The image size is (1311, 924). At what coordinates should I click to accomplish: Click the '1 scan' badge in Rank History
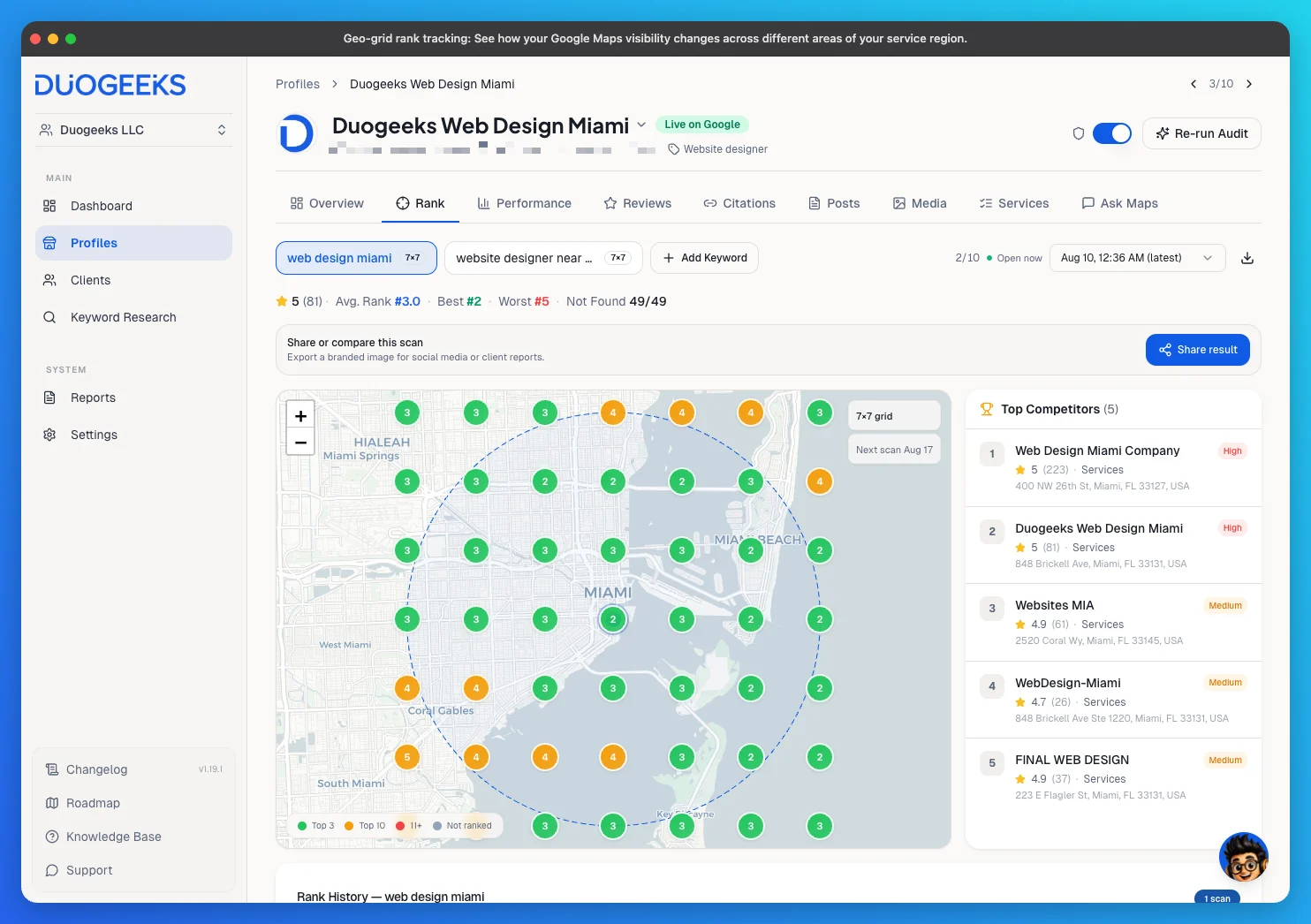coord(1217,897)
